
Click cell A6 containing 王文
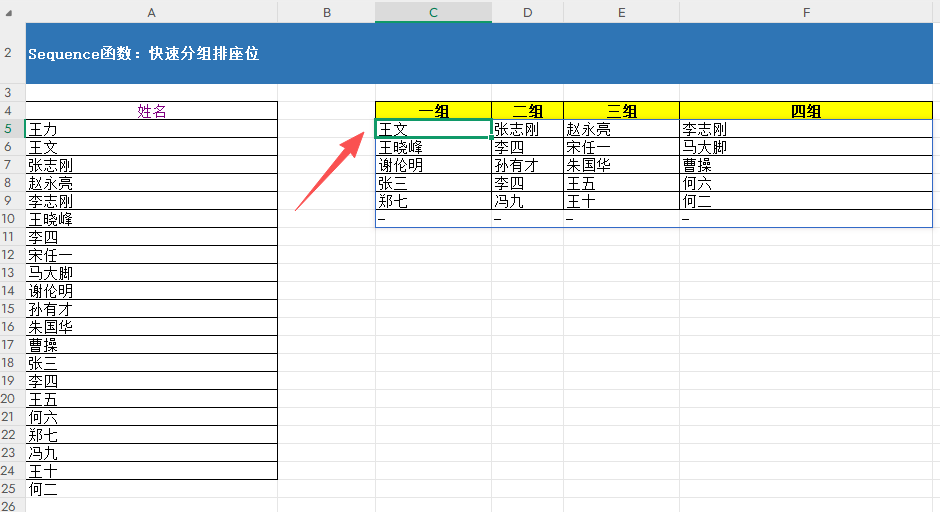pyautogui.click(x=152, y=147)
